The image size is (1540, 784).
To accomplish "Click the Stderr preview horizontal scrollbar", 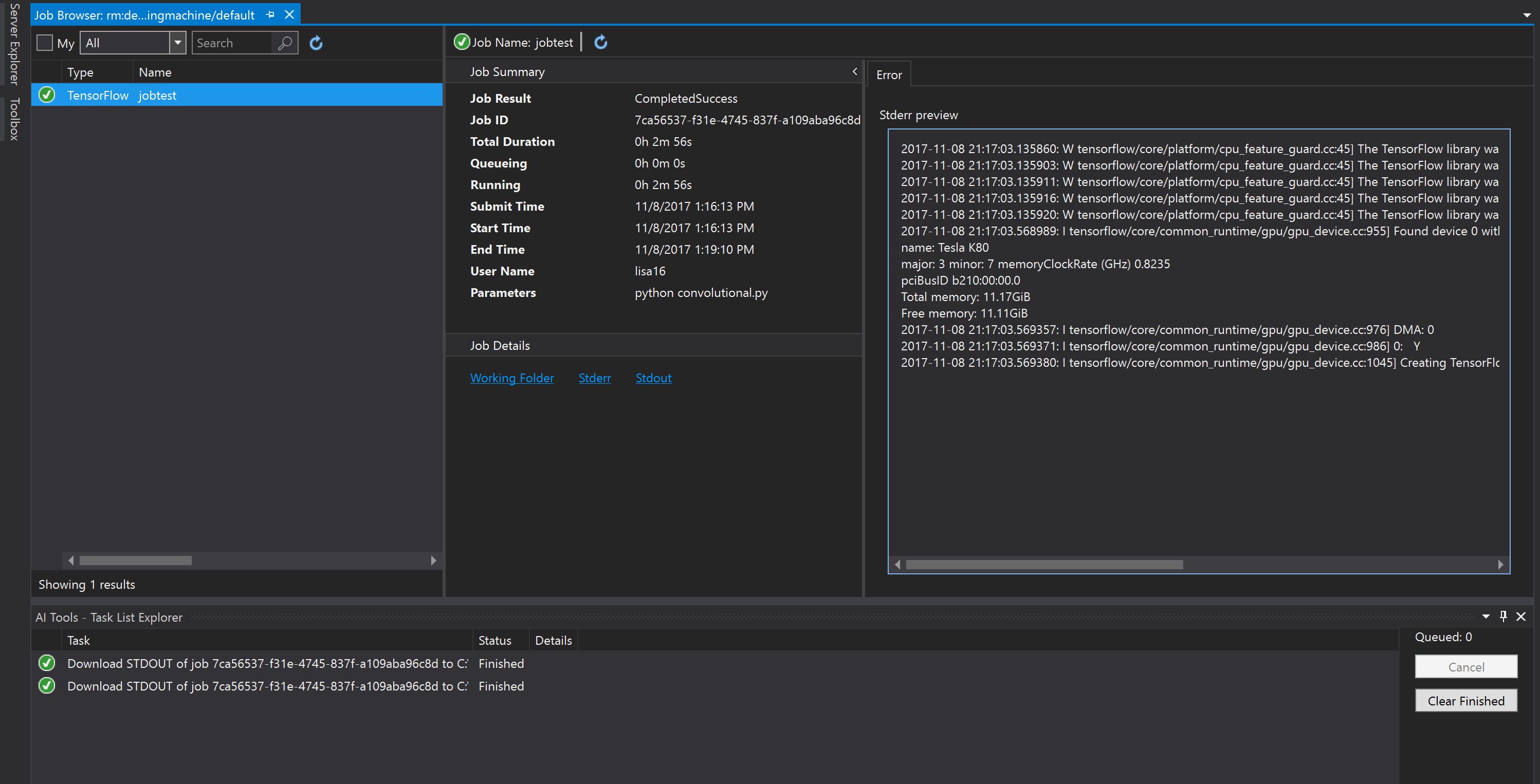I will point(1044,564).
